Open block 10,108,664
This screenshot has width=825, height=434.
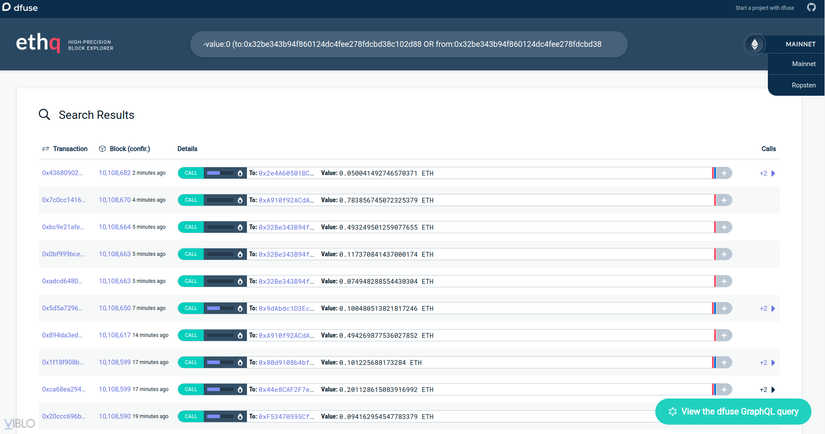pyautogui.click(x=115, y=227)
